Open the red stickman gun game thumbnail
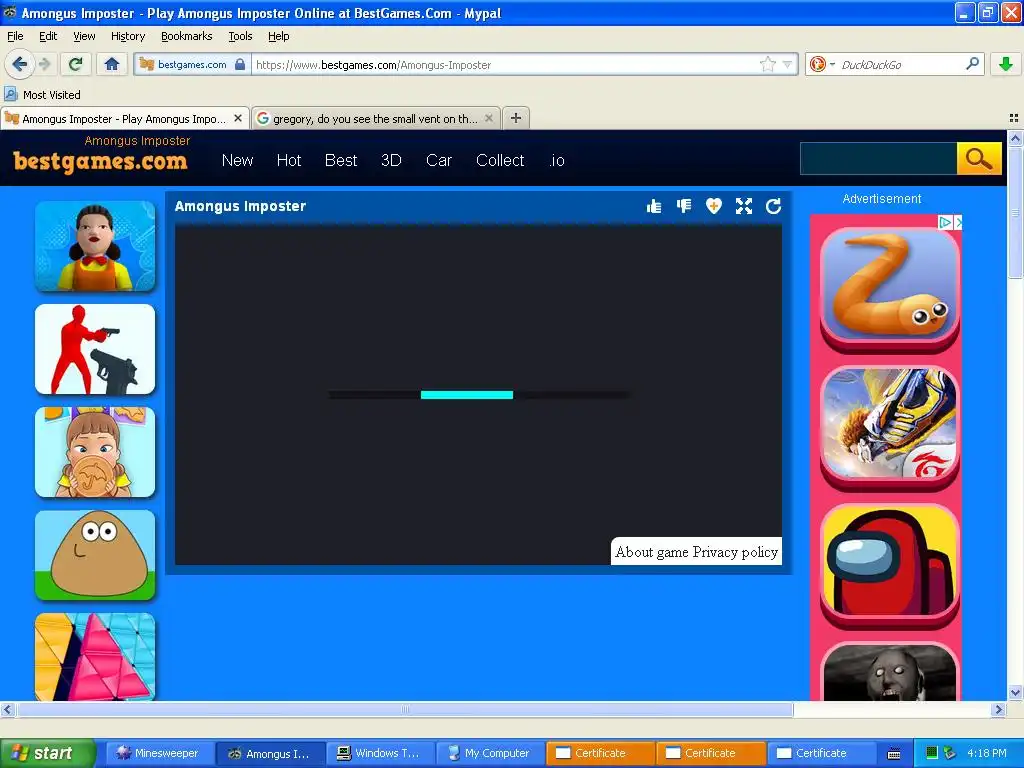Screen dimensions: 1024x768 [x=95, y=349]
